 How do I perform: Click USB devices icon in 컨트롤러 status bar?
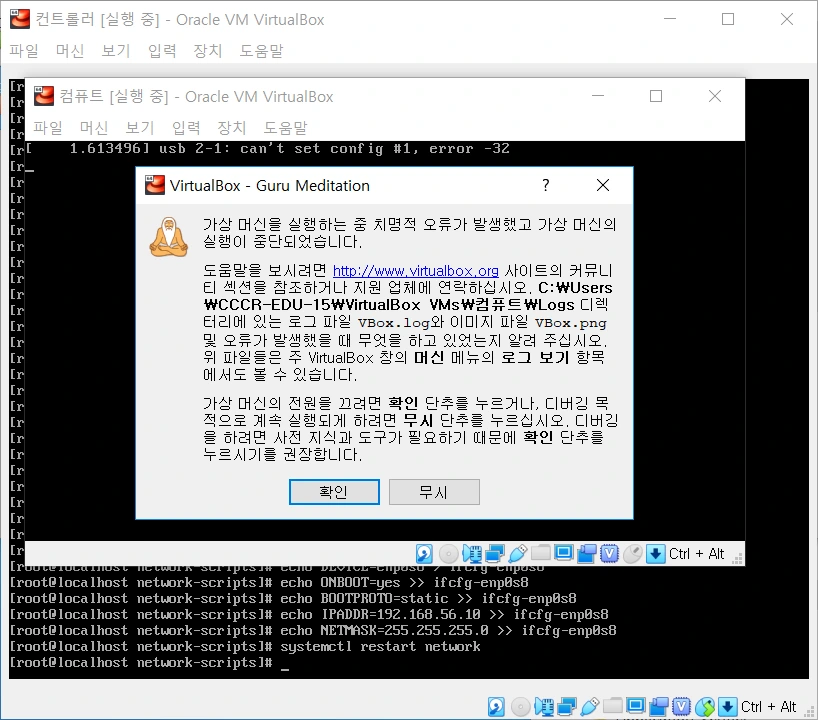(590, 707)
